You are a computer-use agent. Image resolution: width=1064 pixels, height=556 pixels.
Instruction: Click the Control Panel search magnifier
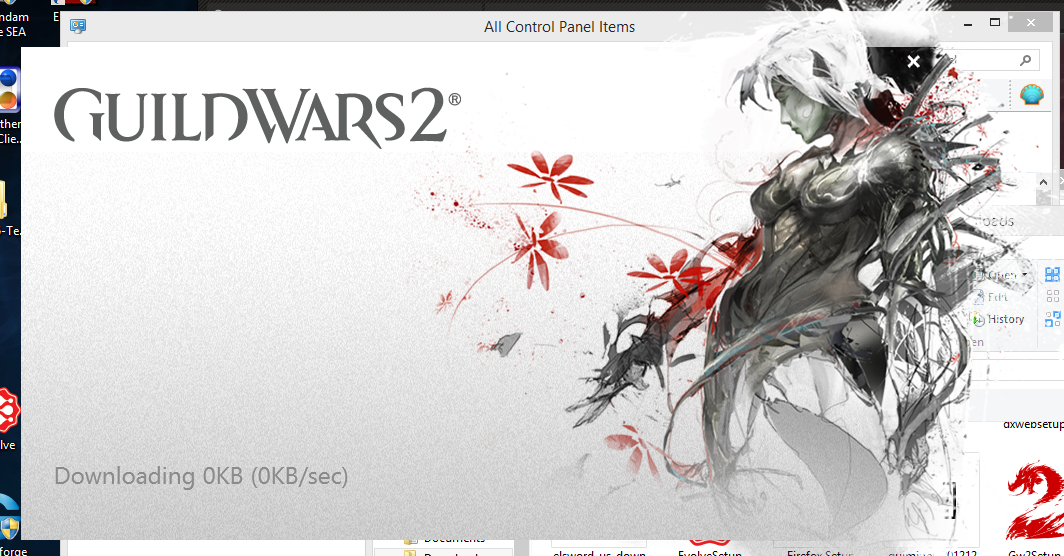(x=1025, y=60)
